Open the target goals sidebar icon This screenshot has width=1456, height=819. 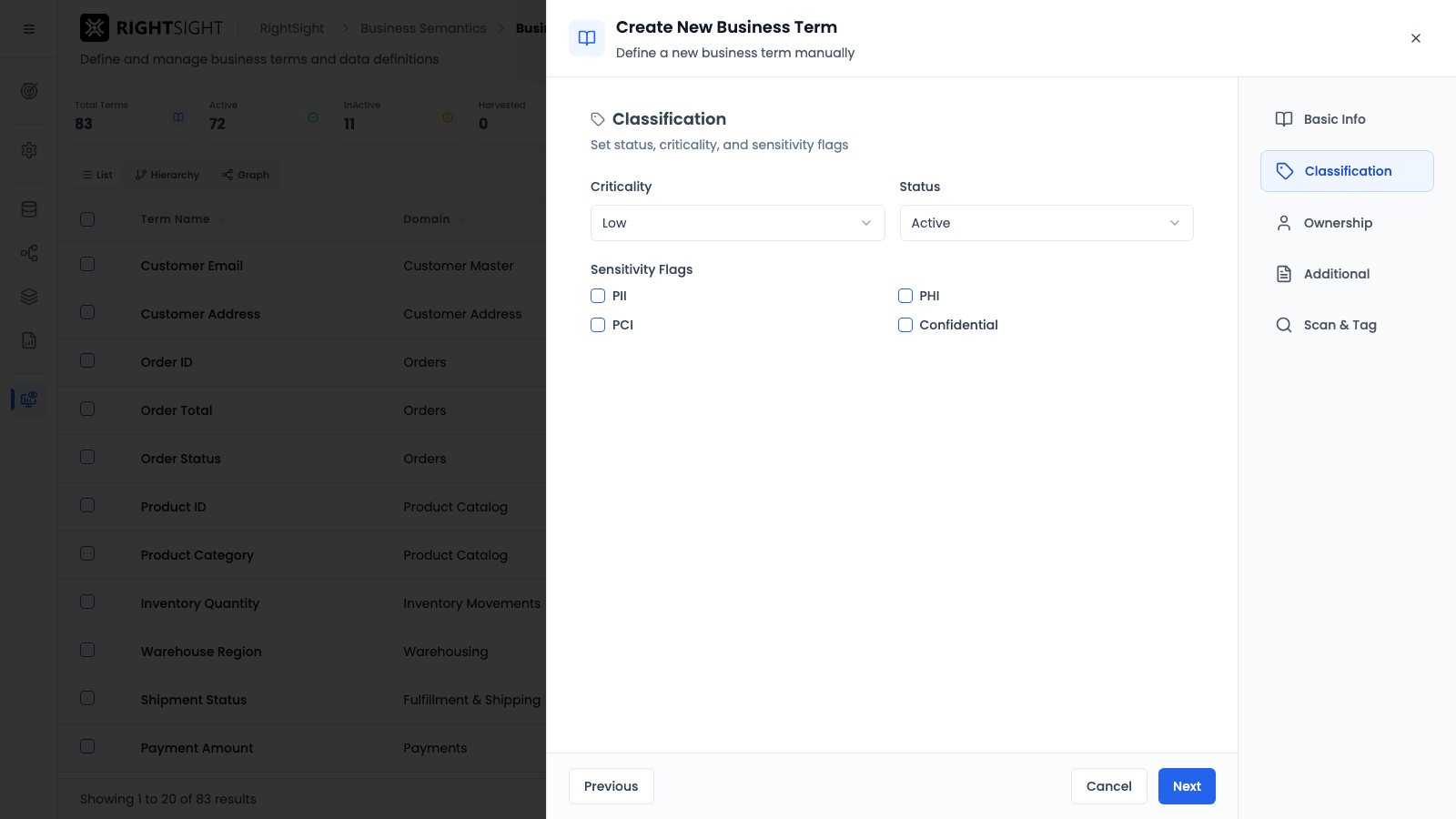[x=29, y=91]
